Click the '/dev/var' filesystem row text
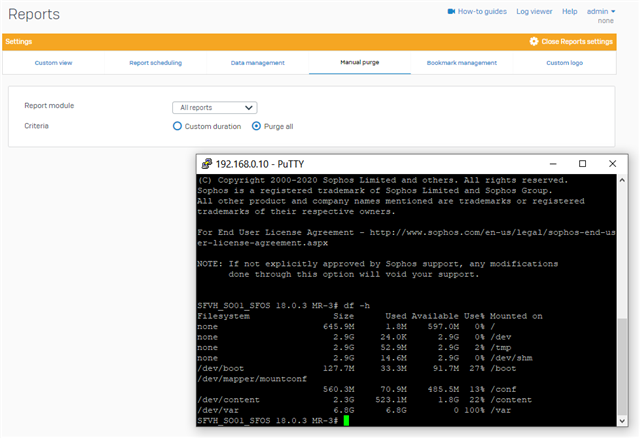The height and width of the screenshot is (438, 640). point(218,410)
